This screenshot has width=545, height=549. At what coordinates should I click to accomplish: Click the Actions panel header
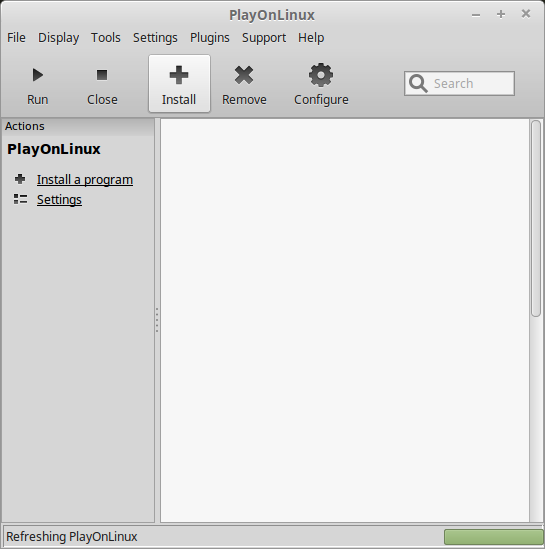click(78, 126)
